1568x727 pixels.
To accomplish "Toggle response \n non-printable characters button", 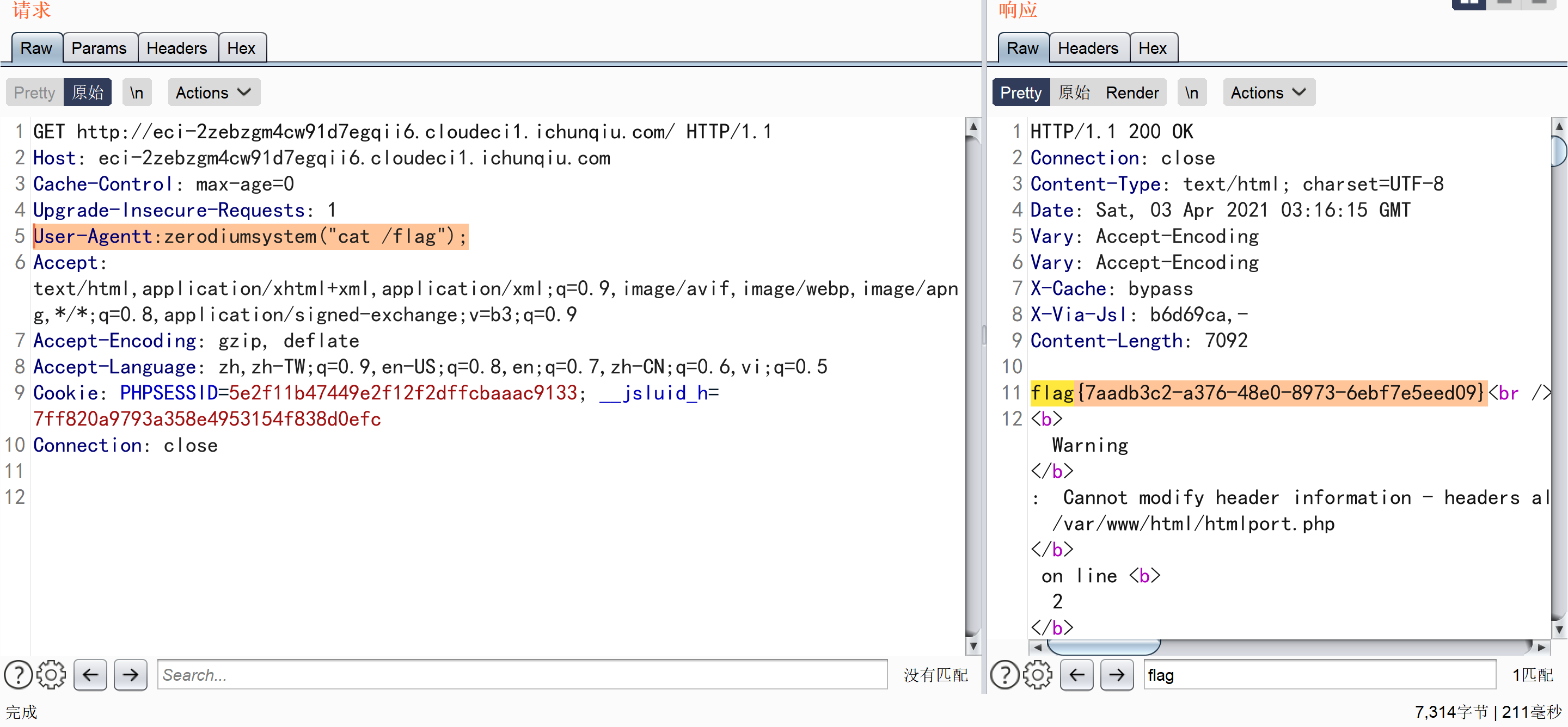I will pos(1191,93).
